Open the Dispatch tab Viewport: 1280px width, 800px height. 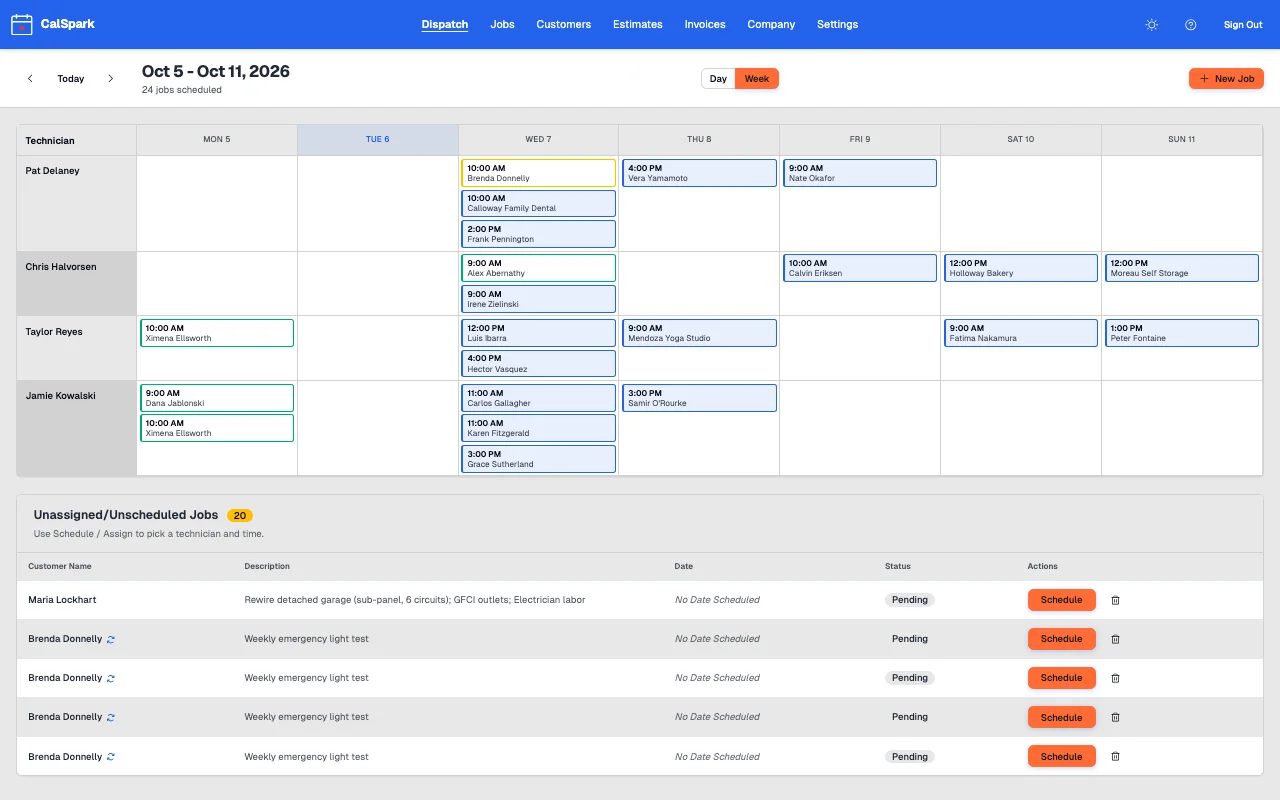[445, 24]
